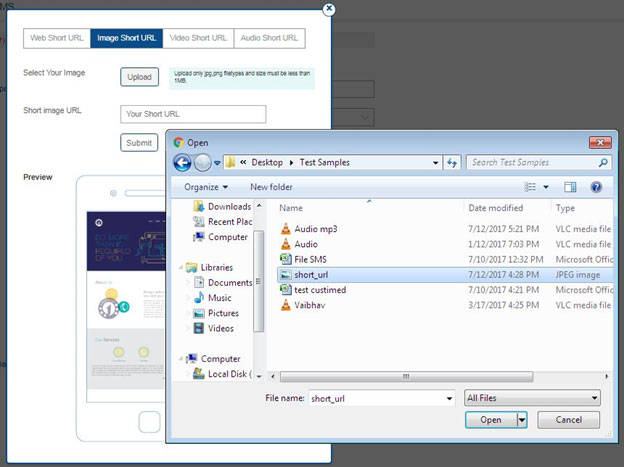
Task: Click the blue Back arrow in file dialog
Action: pos(182,163)
